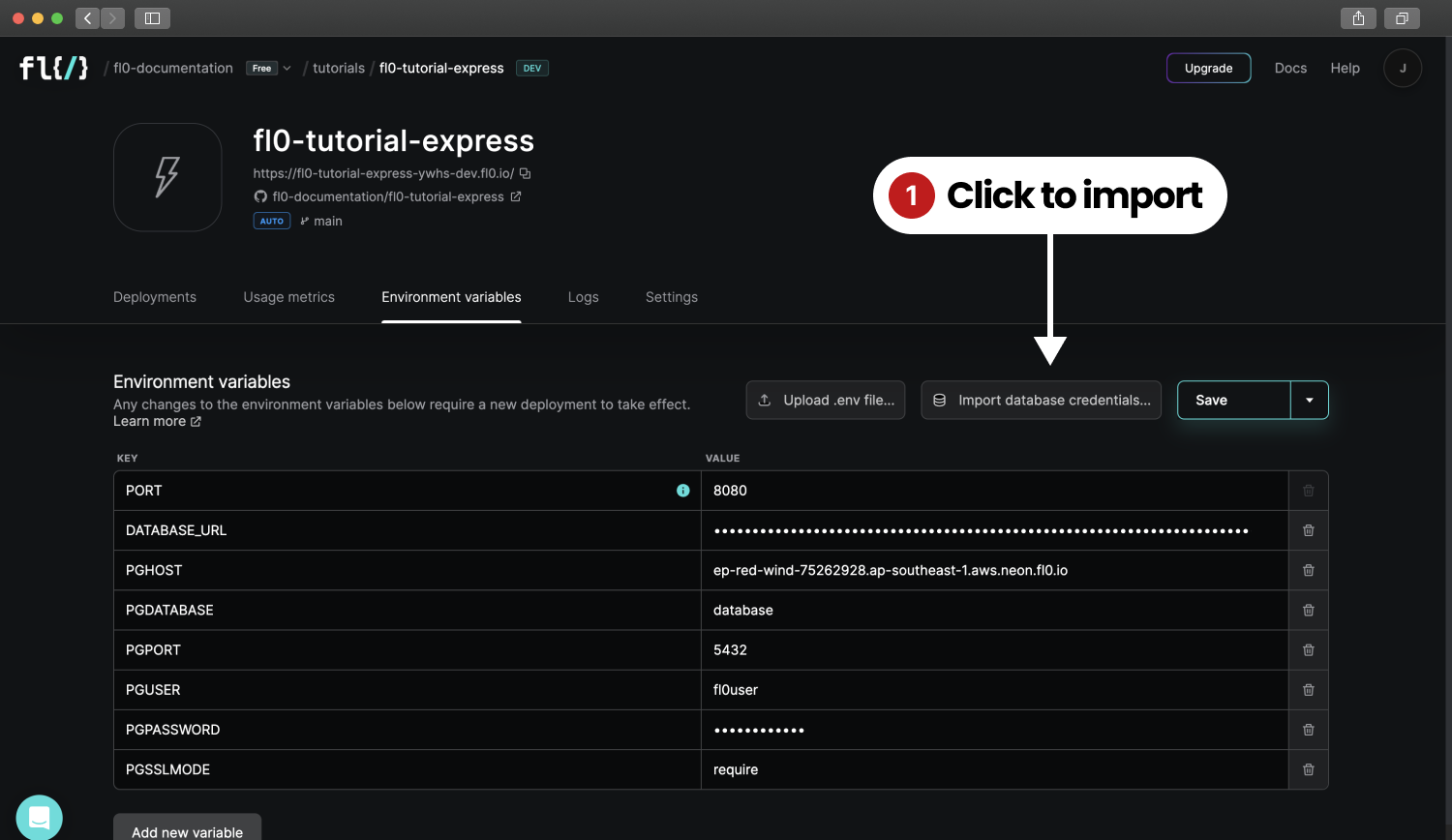
Task: Edit the PGHOST value field
Action: point(994,570)
